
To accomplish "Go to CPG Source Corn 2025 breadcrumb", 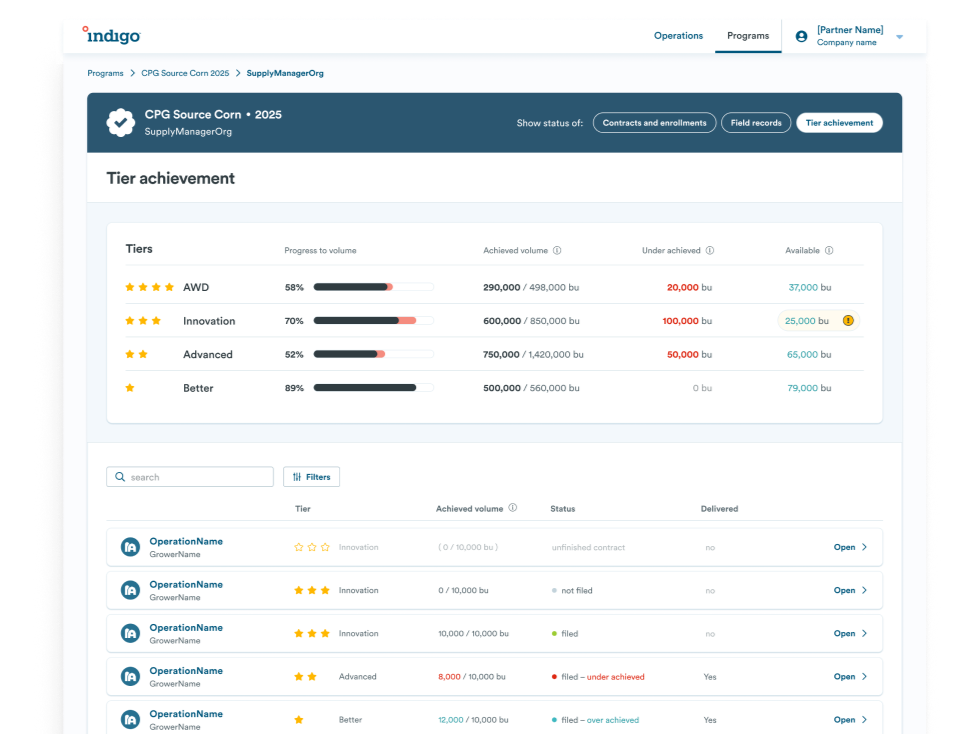I will (185, 73).
